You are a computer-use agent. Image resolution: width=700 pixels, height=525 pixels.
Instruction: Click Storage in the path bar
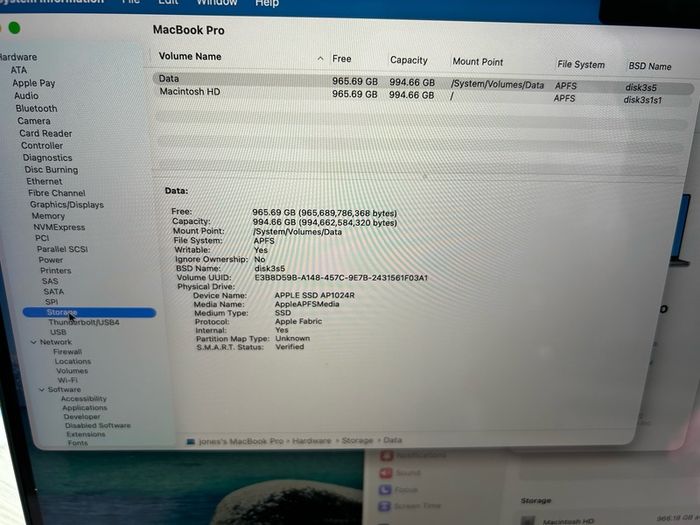[357, 441]
